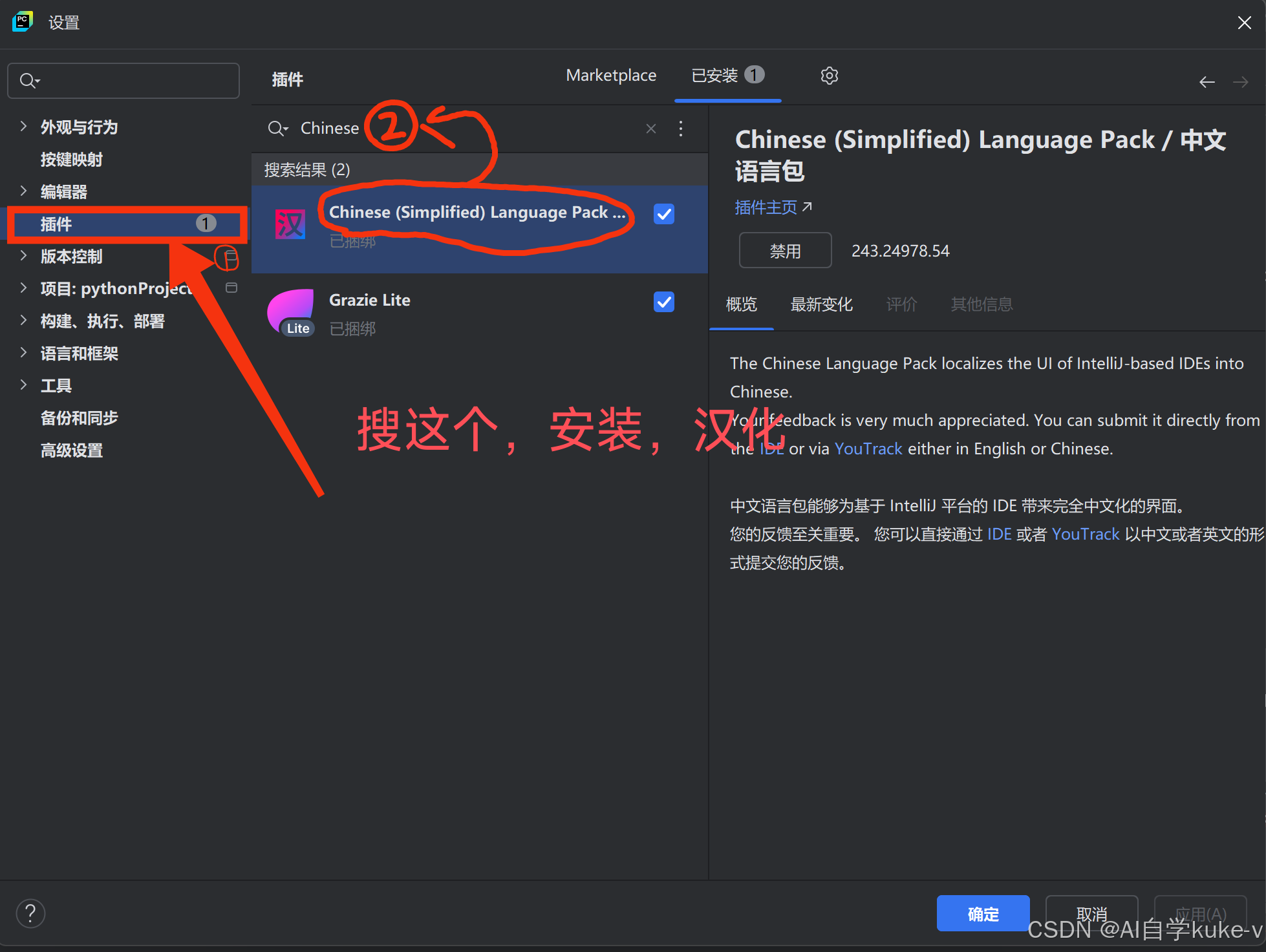Click the Chinese Language Pack icon
The image size is (1266, 952).
290,225
